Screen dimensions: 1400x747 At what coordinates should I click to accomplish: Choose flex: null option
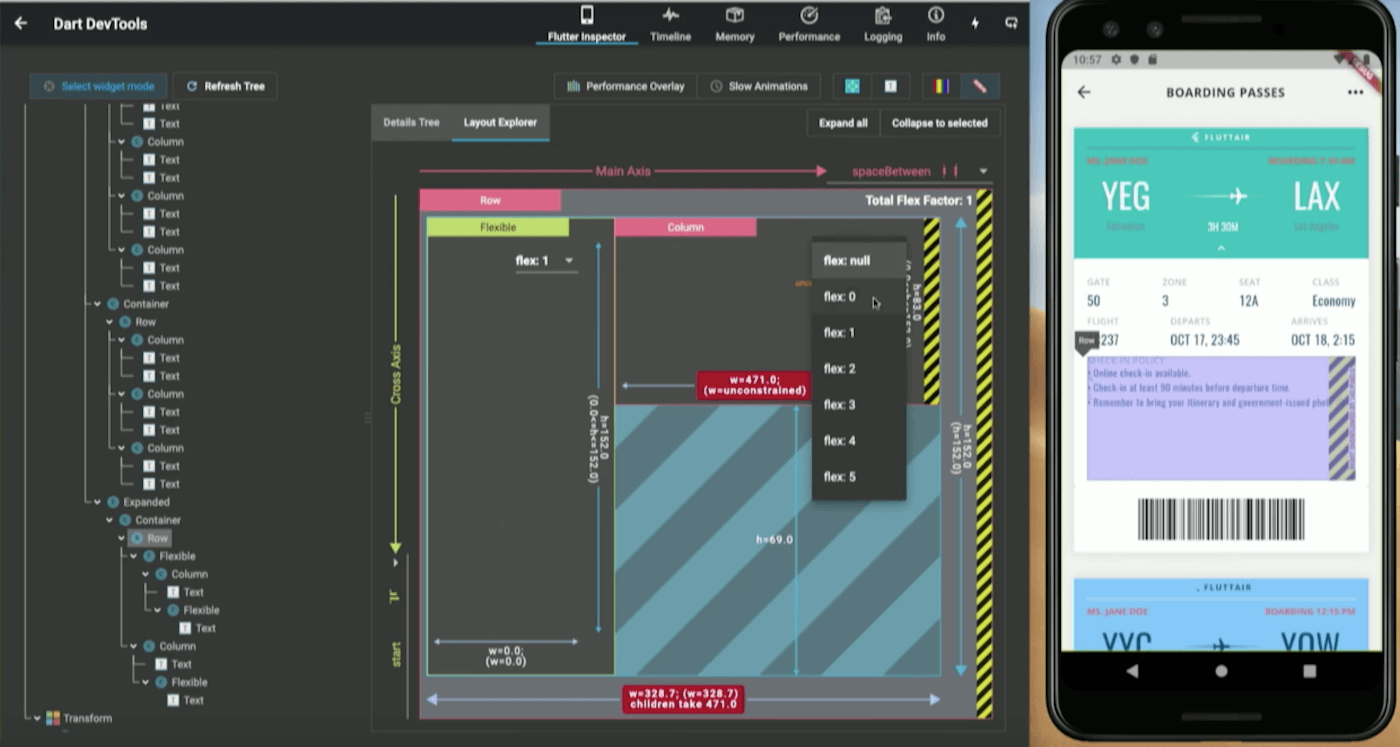[x=858, y=260]
